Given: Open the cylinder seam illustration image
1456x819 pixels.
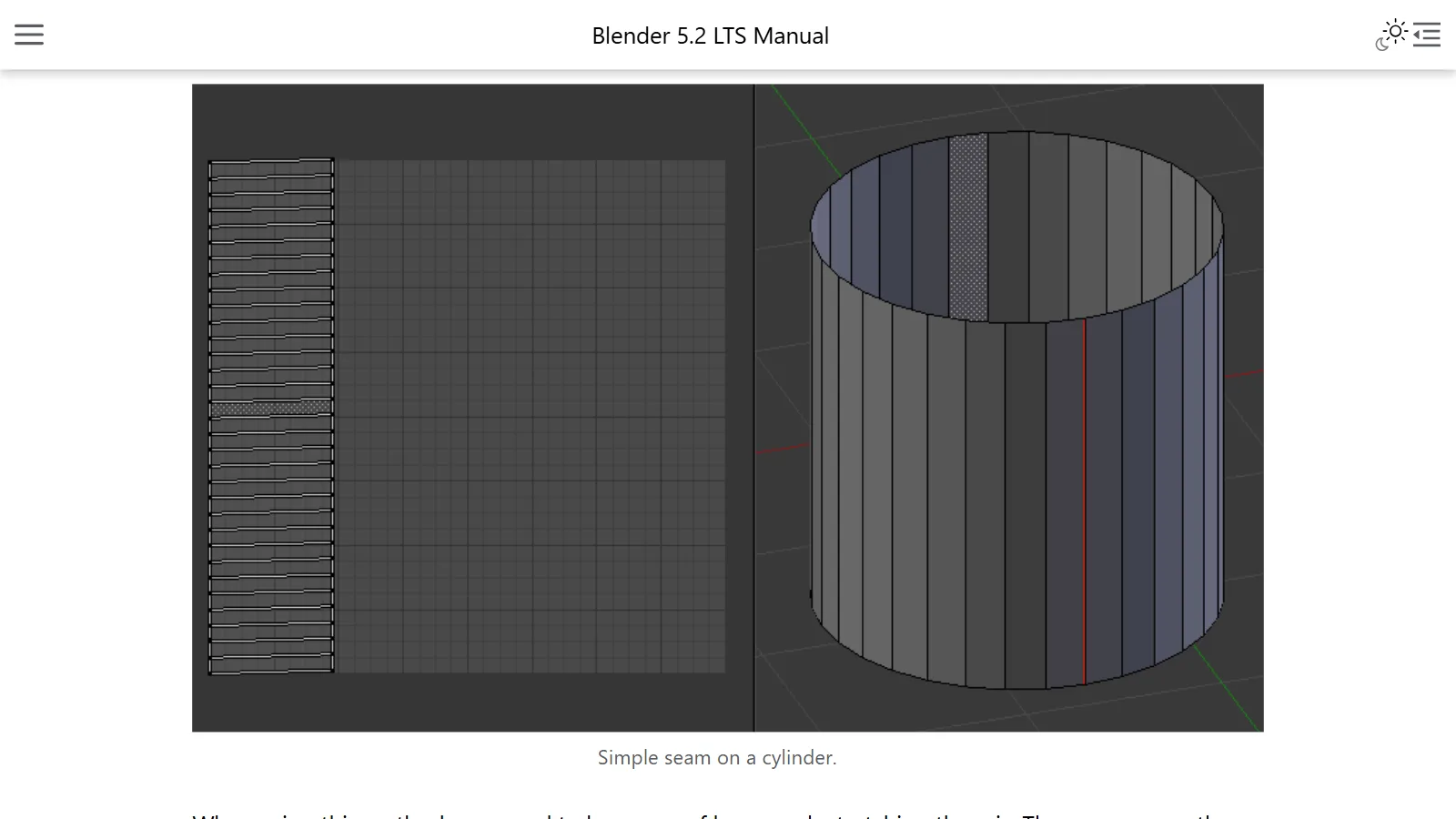Looking at the screenshot, I should coord(727,408).
